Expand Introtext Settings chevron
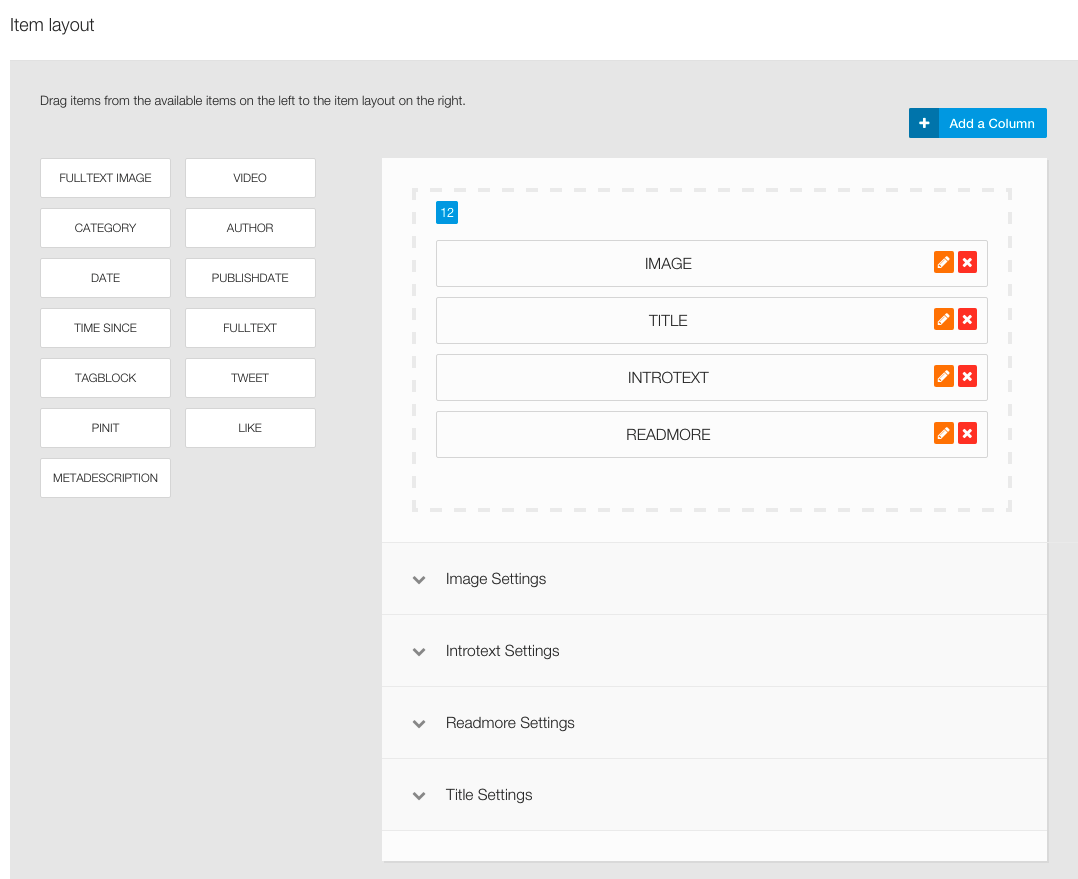The image size is (1078, 879). click(419, 652)
